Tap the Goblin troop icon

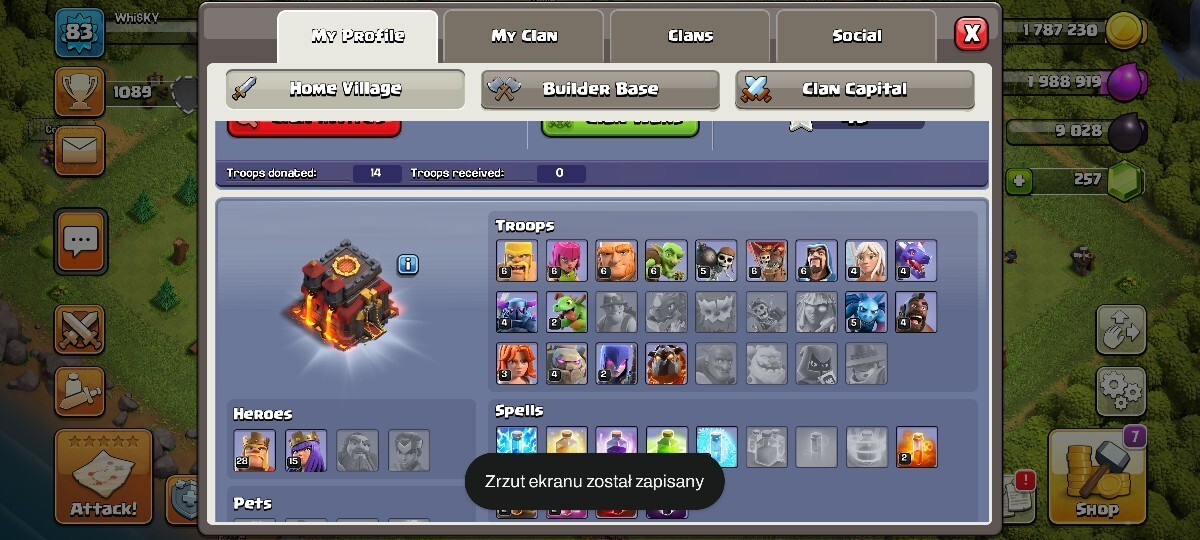coord(666,260)
